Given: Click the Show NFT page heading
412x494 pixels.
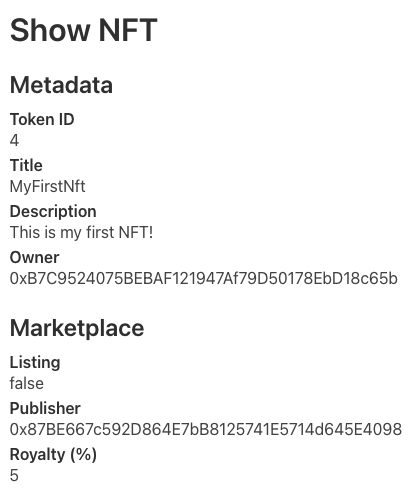Looking at the screenshot, I should click(x=84, y=30).
